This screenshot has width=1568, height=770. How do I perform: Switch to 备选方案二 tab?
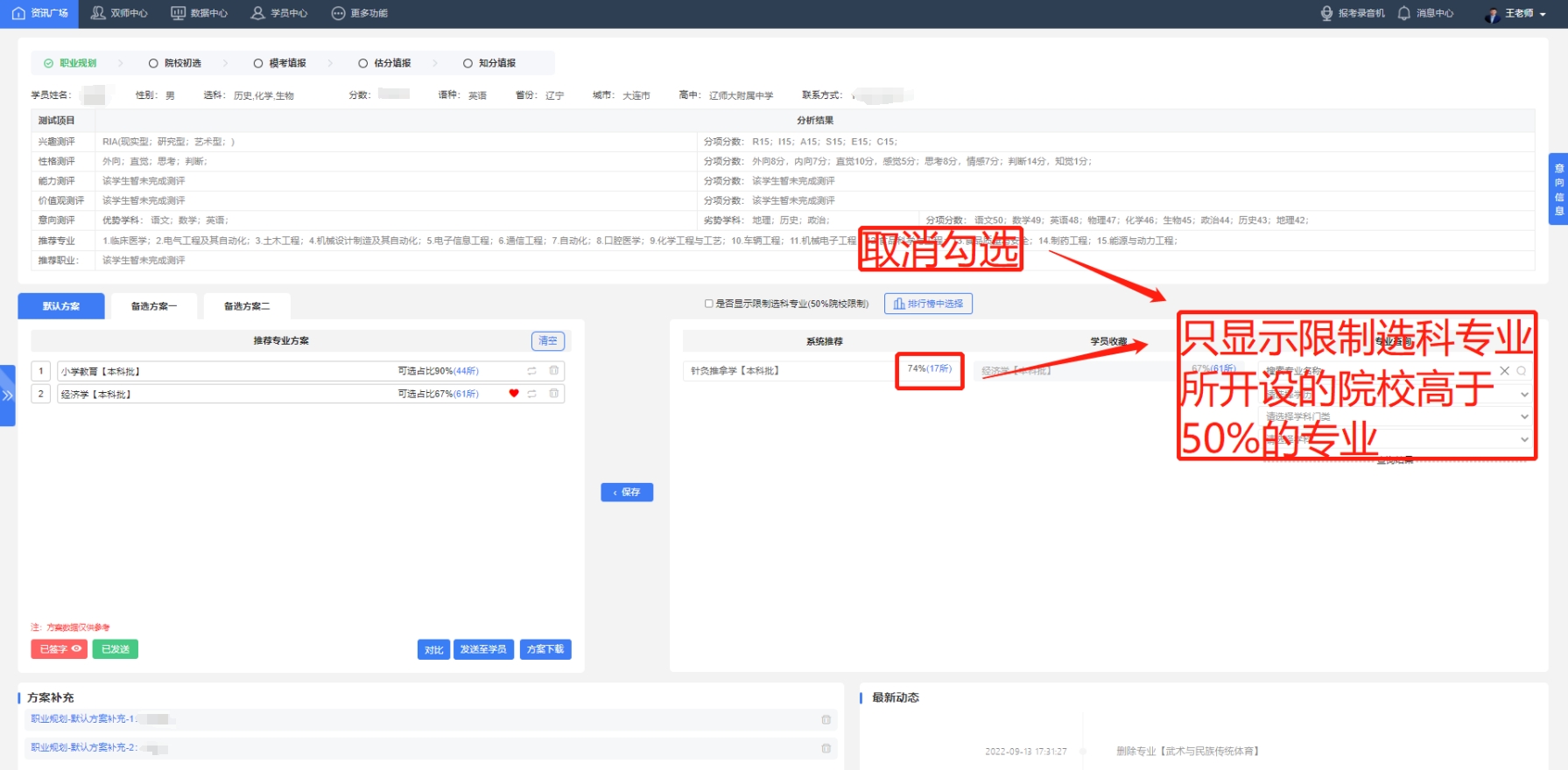pos(247,306)
